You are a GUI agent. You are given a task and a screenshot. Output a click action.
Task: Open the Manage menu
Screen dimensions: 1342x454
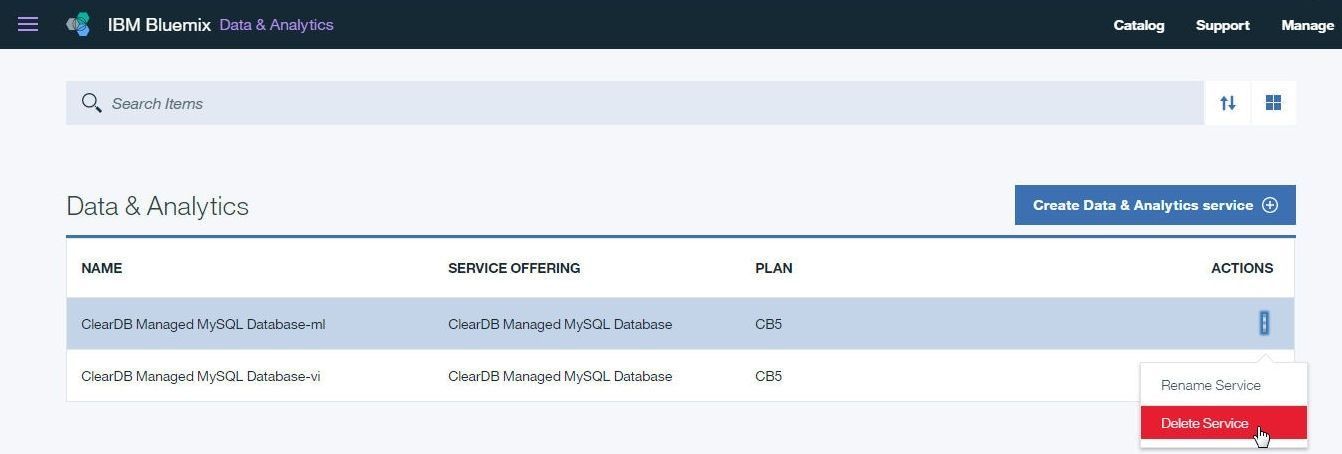coord(1307,25)
